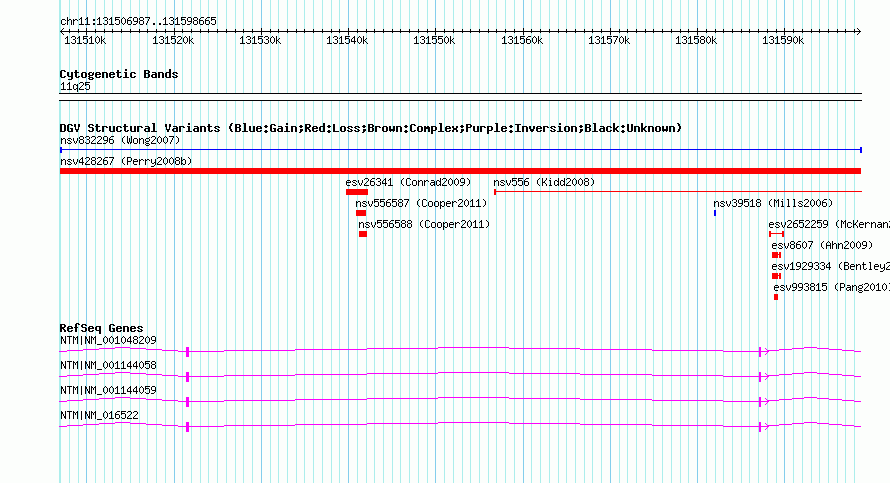
Task: Open esv993815 (Pang2010) variant label
Action: (832, 287)
